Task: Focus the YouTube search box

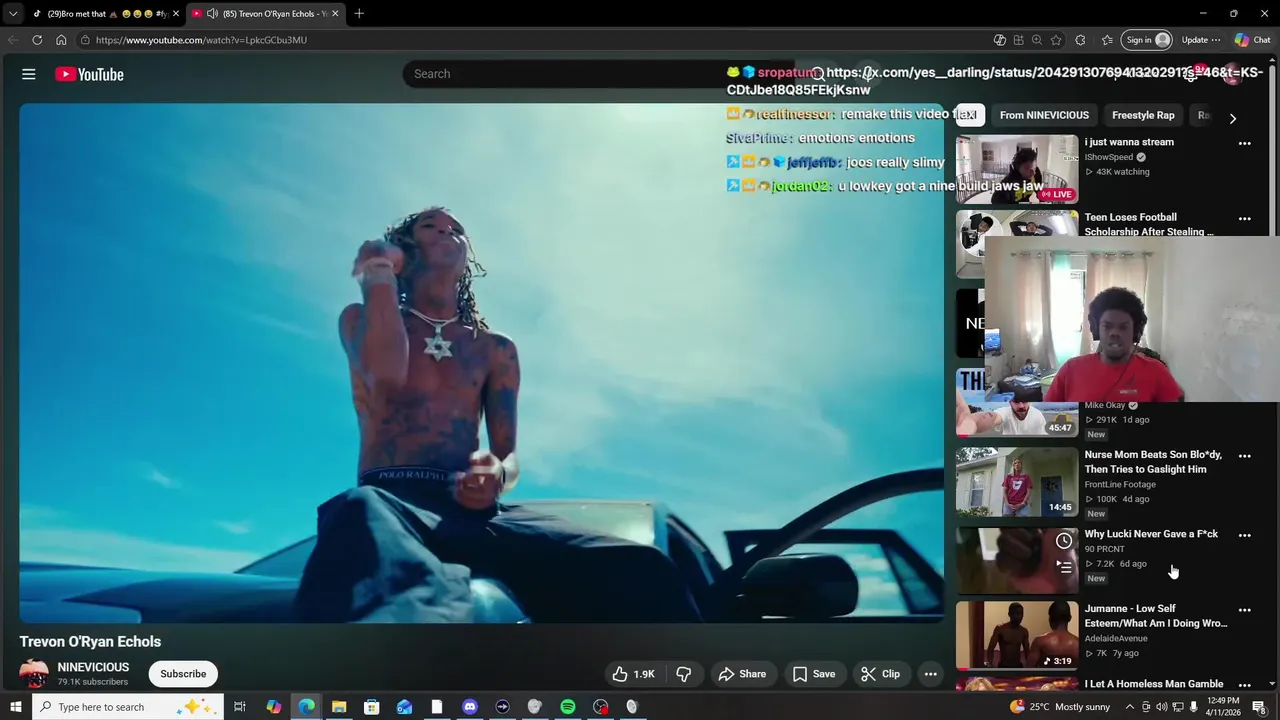Action: [600, 74]
